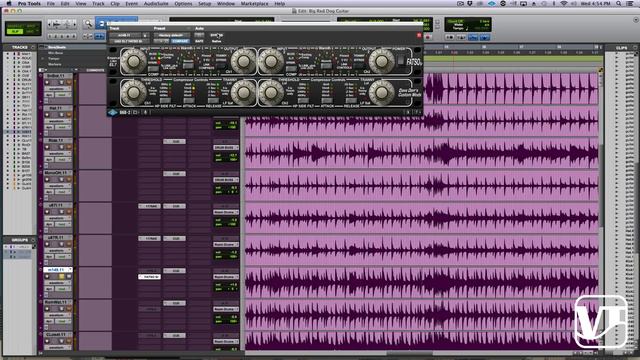This screenshot has height=360, width=640.
Task: Select the Zoomer tool in the toolbar
Action: [88, 24]
